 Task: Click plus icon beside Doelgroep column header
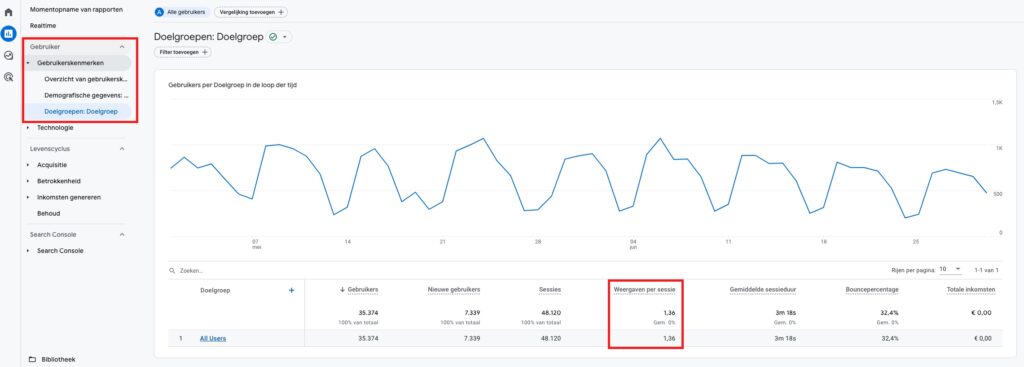pos(291,290)
